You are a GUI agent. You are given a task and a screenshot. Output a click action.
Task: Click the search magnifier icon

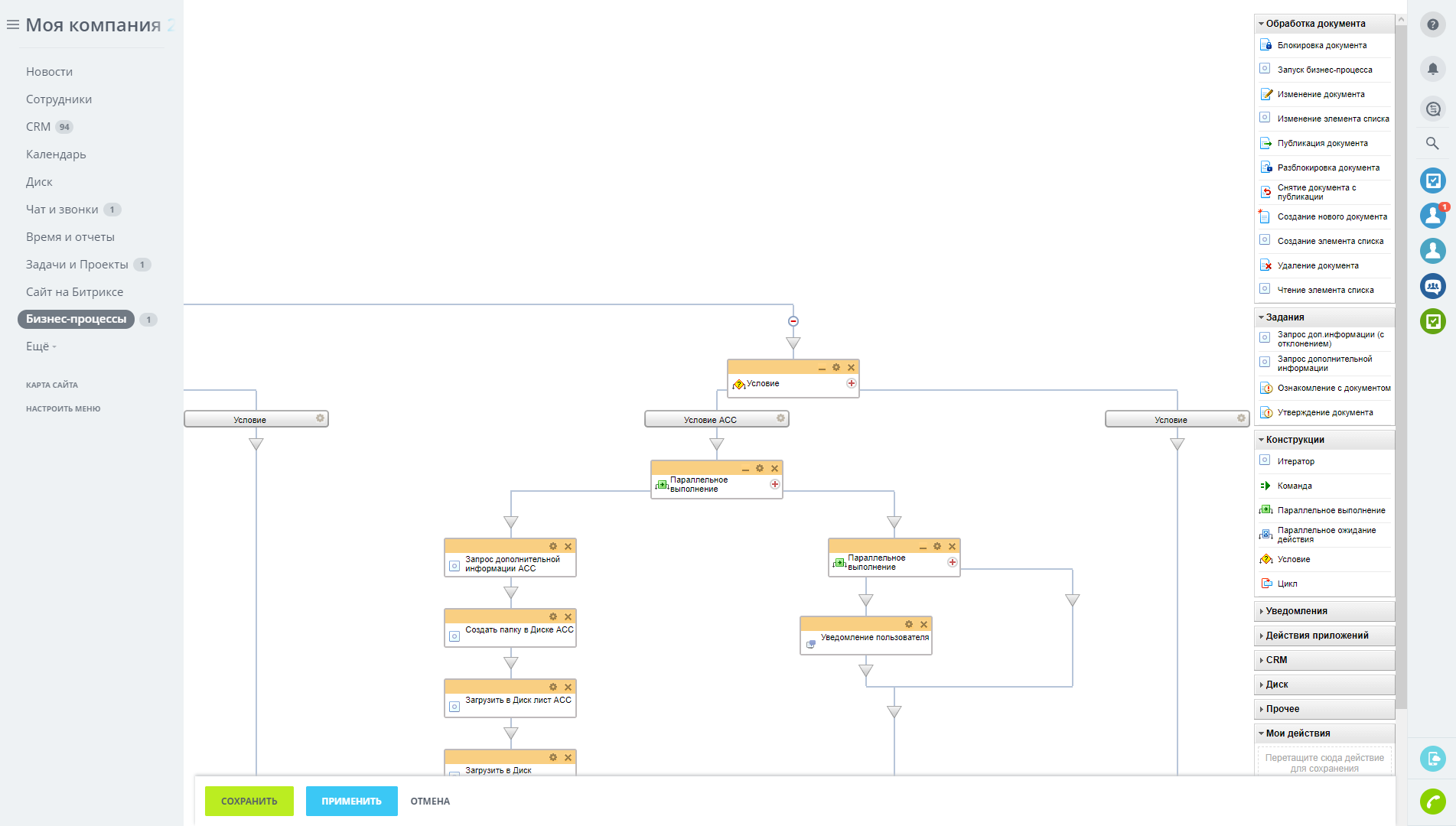click(1432, 143)
